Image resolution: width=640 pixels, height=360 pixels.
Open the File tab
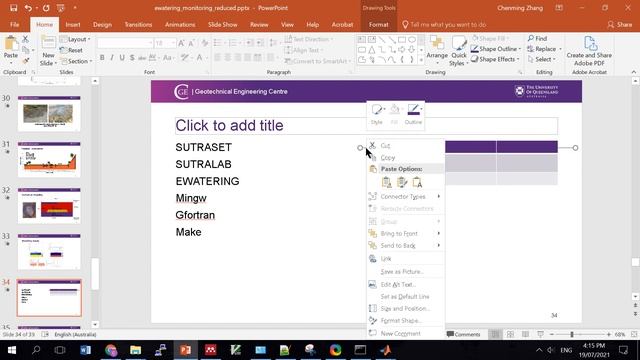tap(15, 24)
